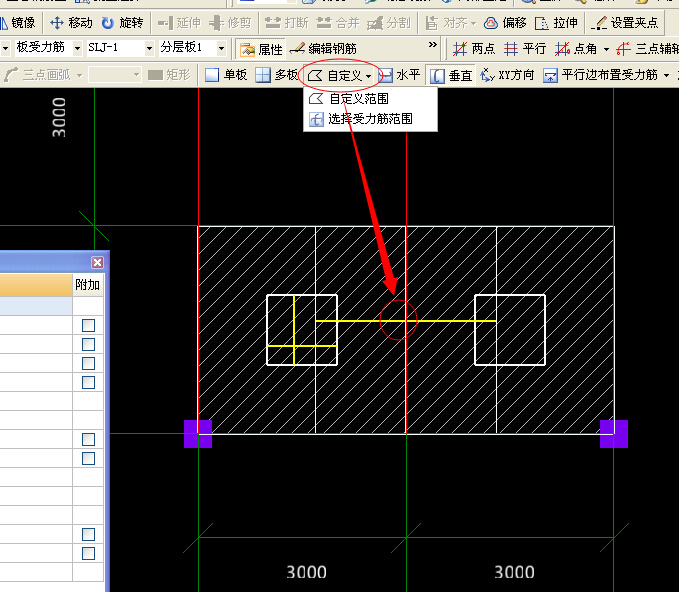This screenshot has width=679, height=592.
Task: Expand the 自定义 custom range dropdown
Action: (368, 76)
